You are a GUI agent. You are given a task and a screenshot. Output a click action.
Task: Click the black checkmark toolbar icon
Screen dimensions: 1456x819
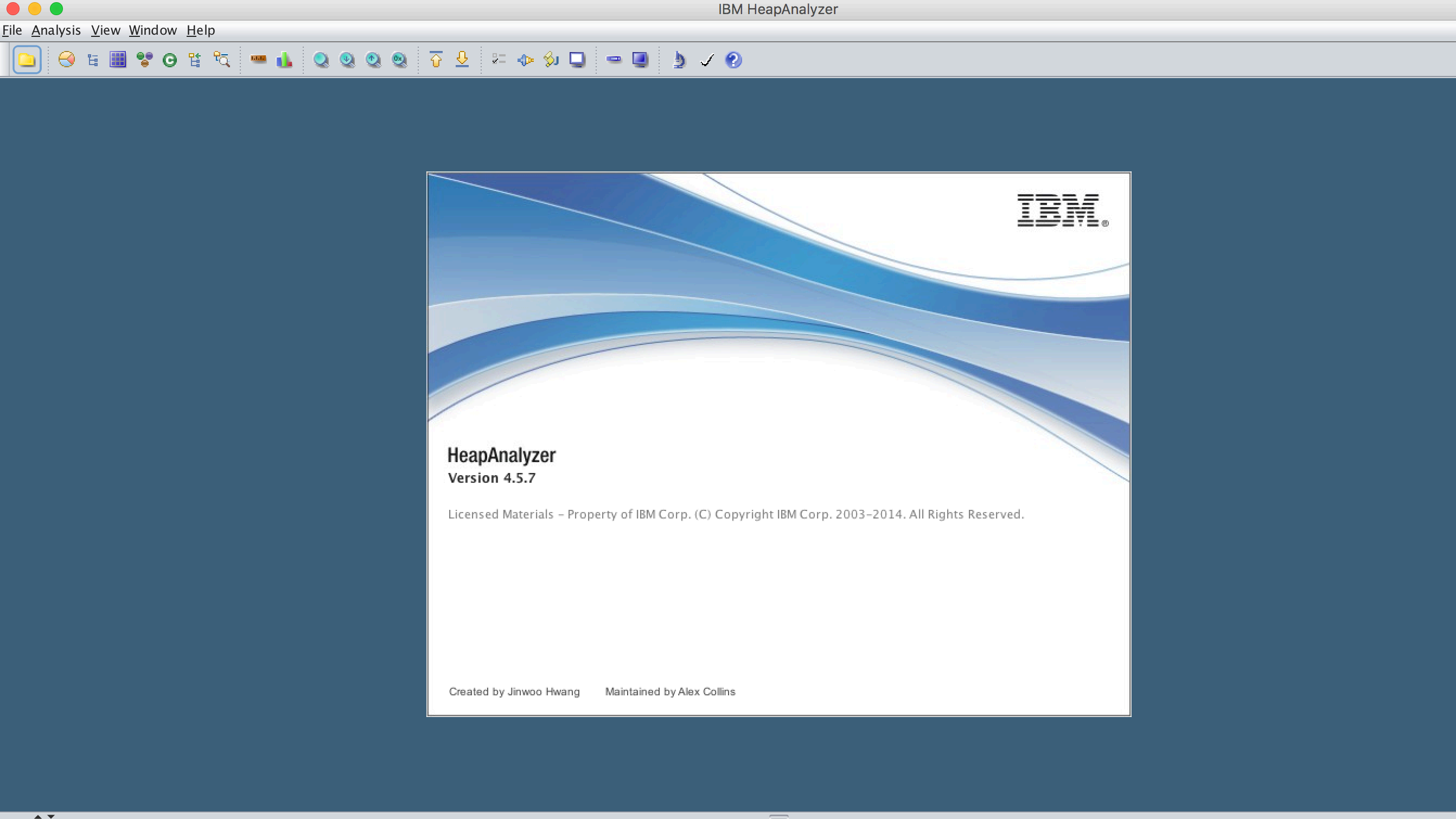coord(706,59)
